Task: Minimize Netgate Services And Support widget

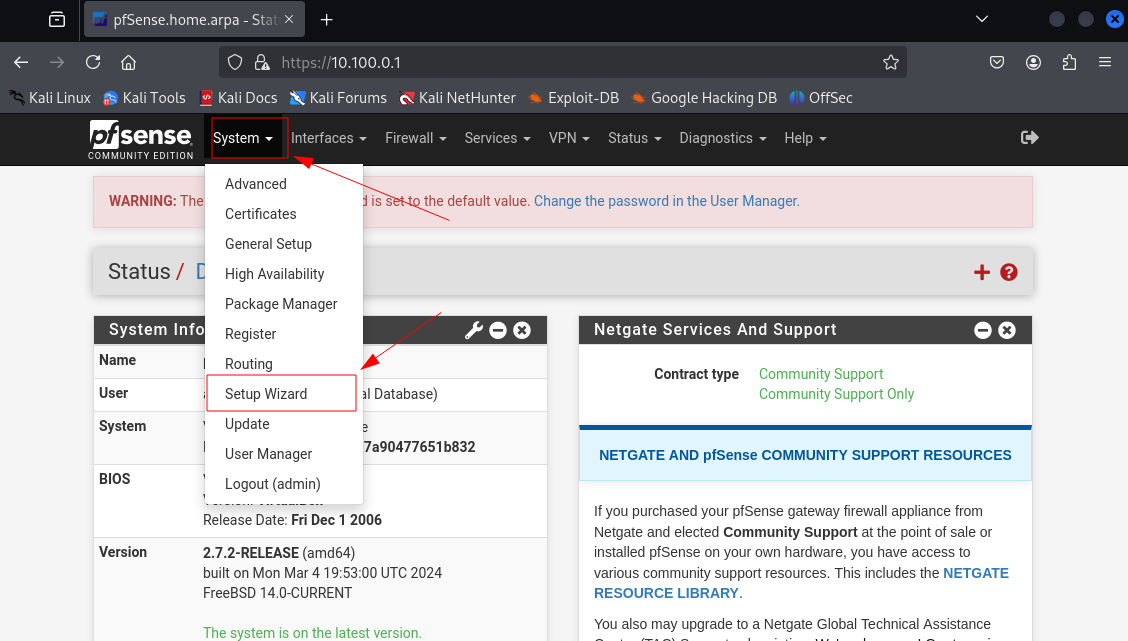Action: (x=983, y=330)
